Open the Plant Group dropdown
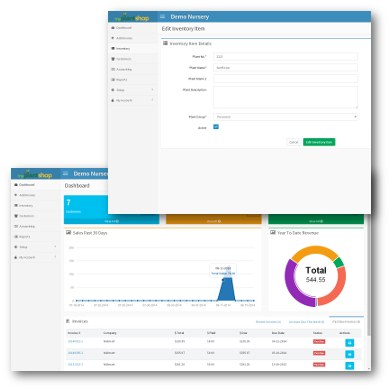This screenshot has height=390, width=390. pyautogui.click(x=285, y=117)
